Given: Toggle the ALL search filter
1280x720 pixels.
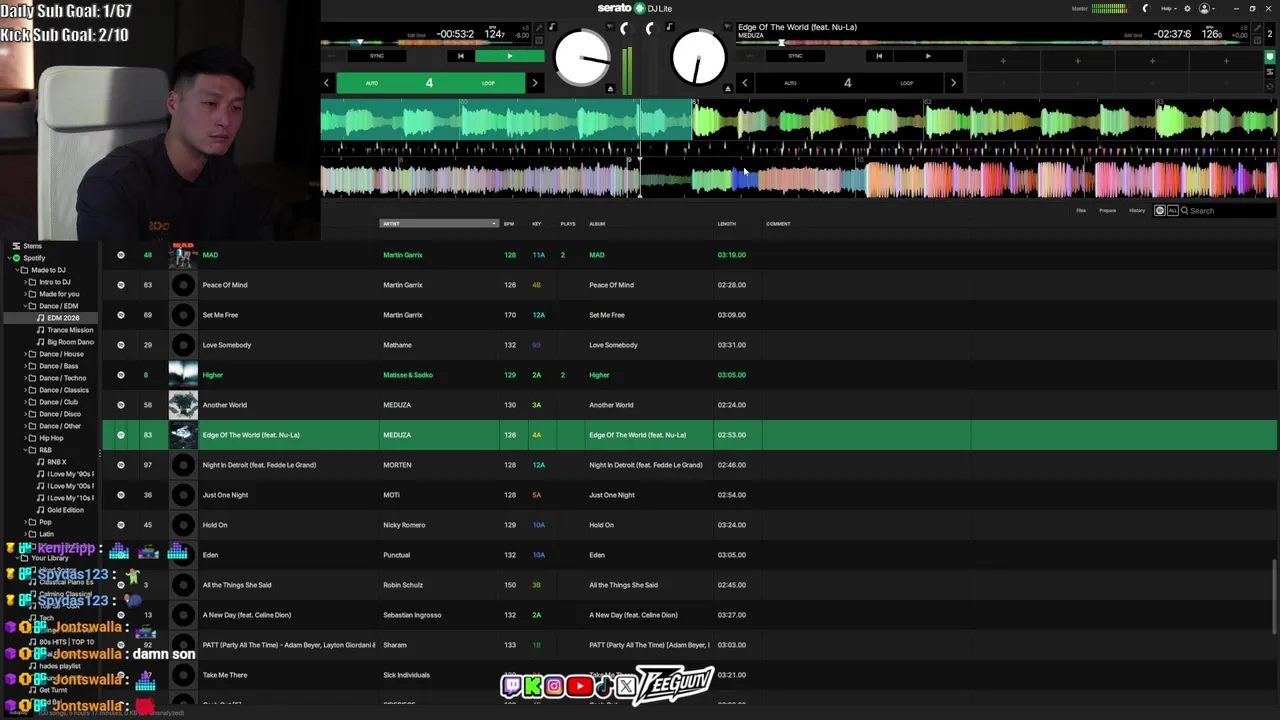Looking at the screenshot, I should [1172, 211].
